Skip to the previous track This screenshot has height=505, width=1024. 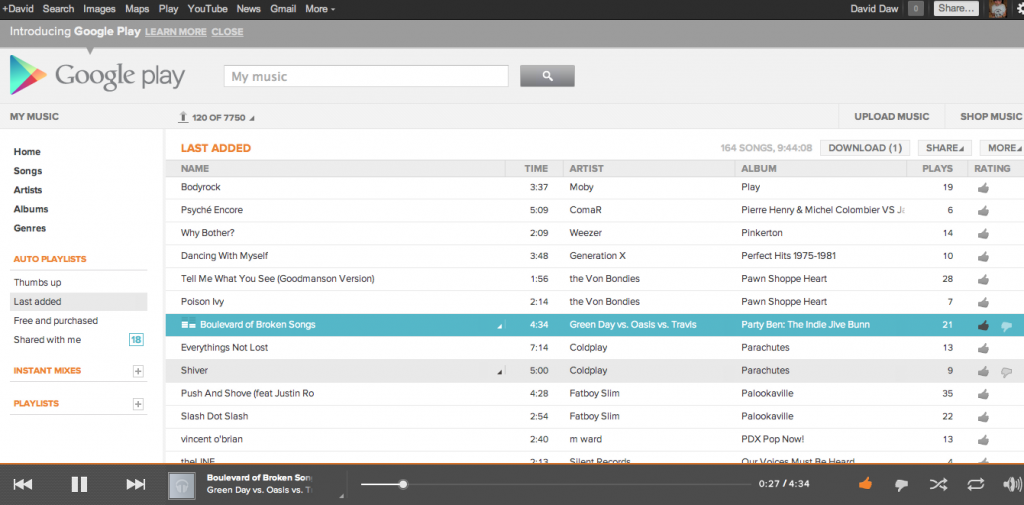(x=23, y=484)
